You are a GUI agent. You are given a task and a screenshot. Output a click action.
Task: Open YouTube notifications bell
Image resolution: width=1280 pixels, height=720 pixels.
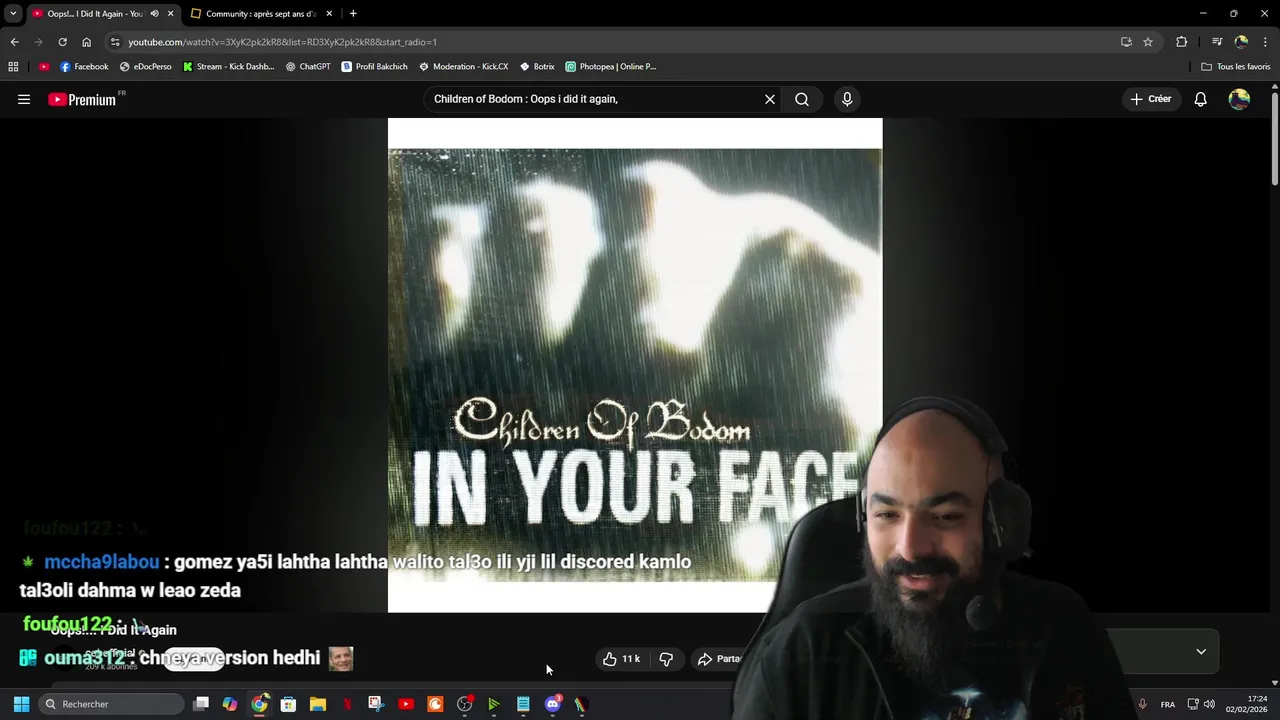tap(1201, 99)
